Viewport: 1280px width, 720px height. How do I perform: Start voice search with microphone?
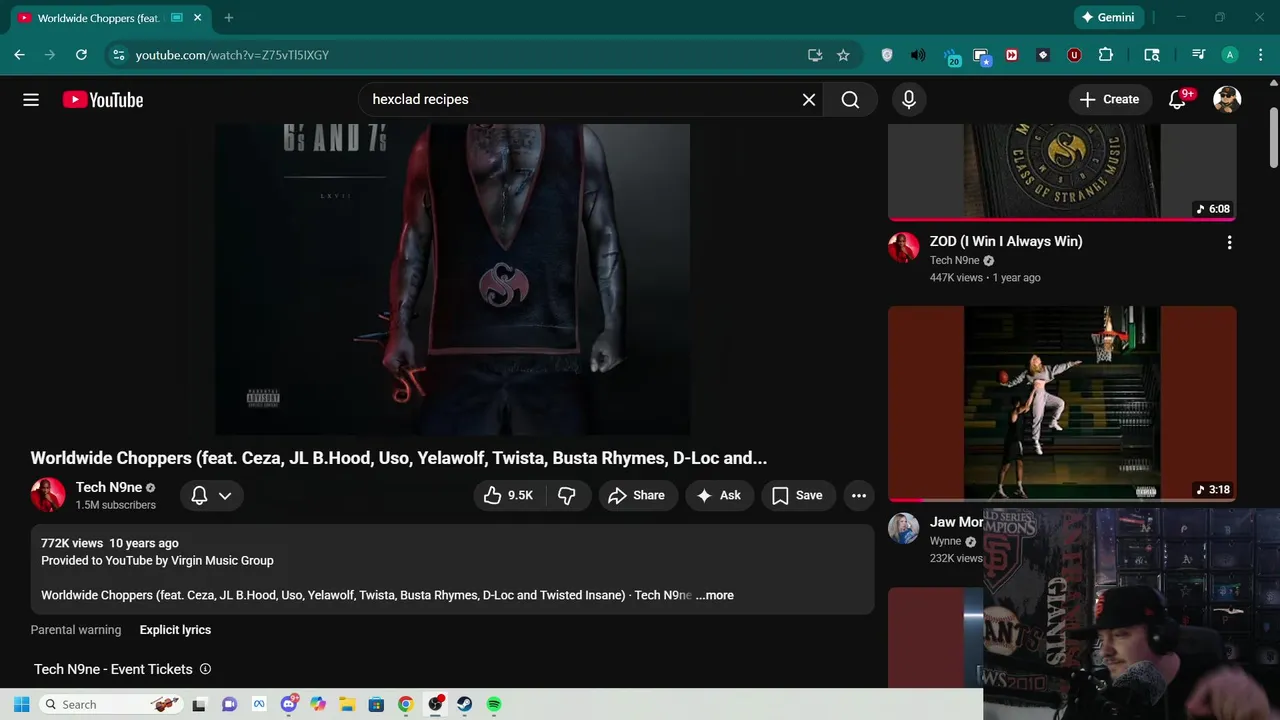[908, 100]
